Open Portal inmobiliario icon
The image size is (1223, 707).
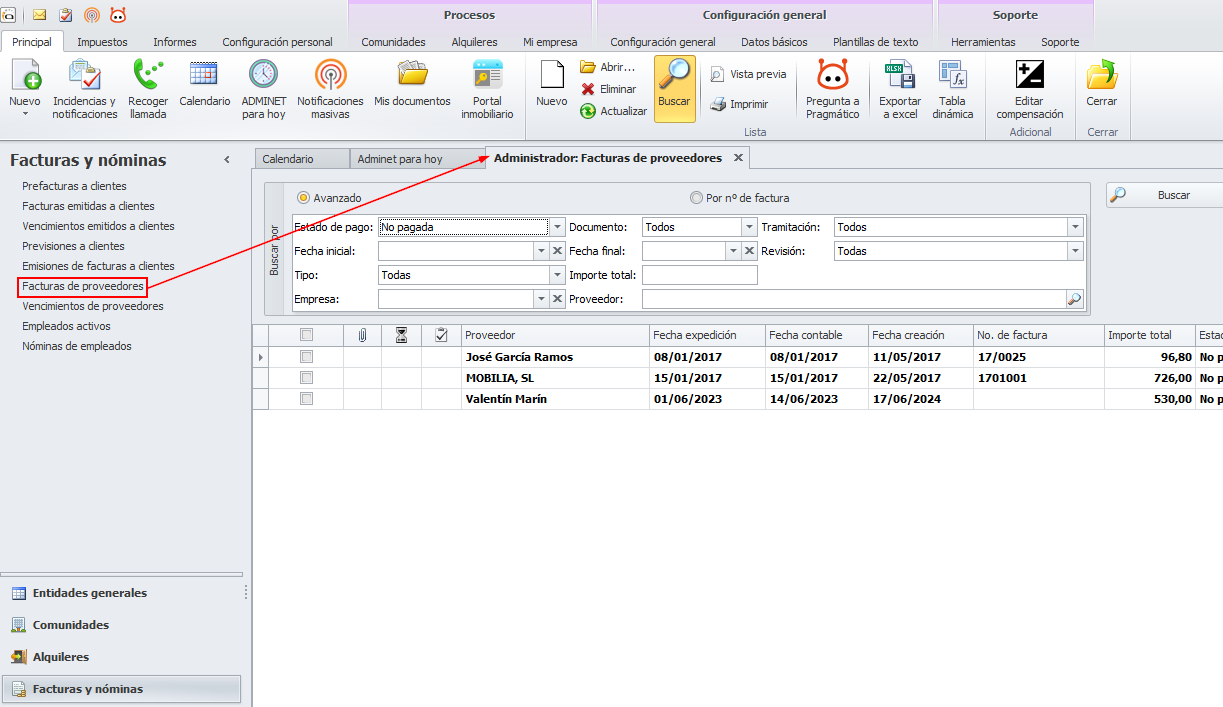pyautogui.click(x=487, y=76)
